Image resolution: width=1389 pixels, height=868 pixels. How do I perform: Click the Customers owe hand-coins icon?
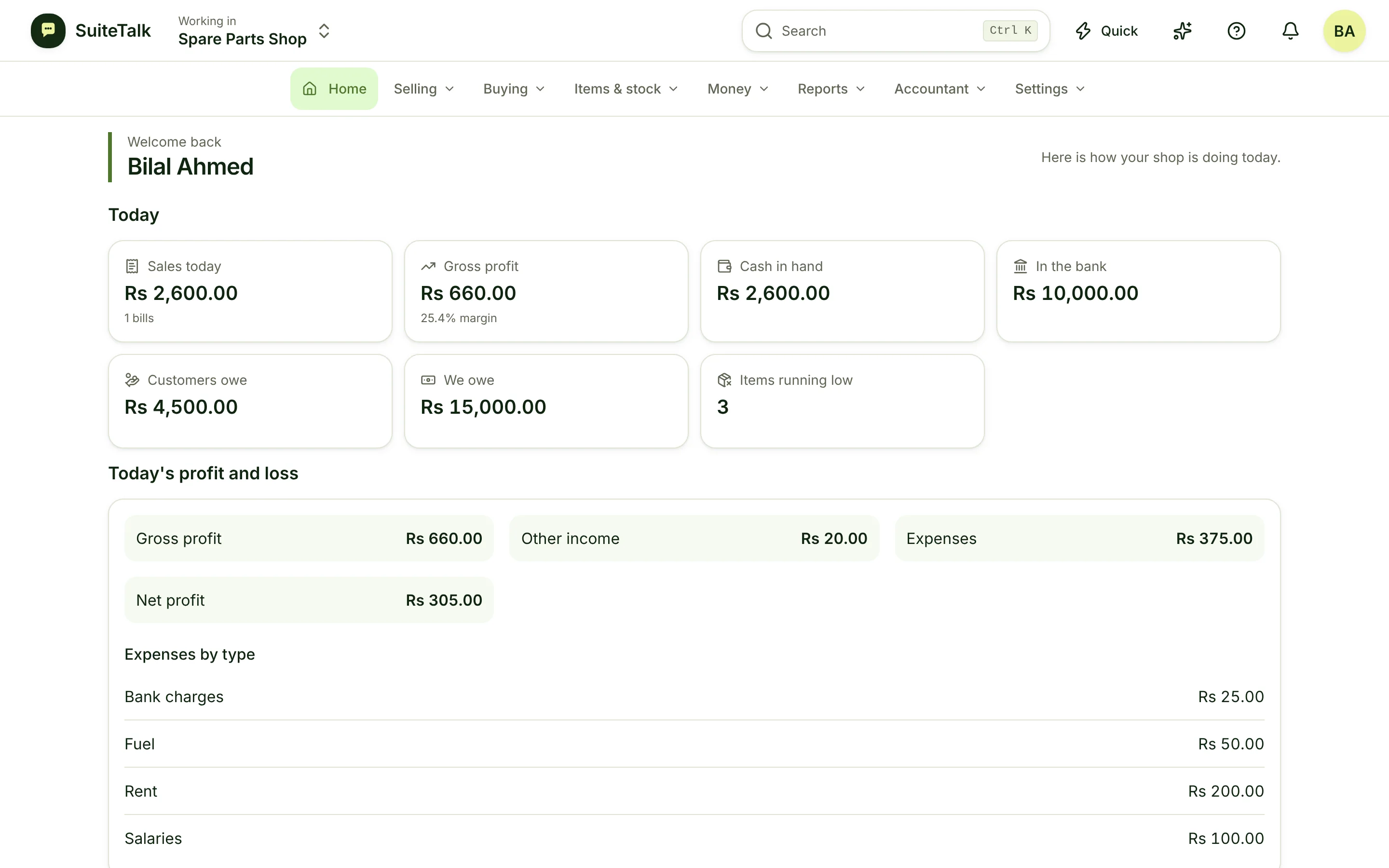point(132,380)
